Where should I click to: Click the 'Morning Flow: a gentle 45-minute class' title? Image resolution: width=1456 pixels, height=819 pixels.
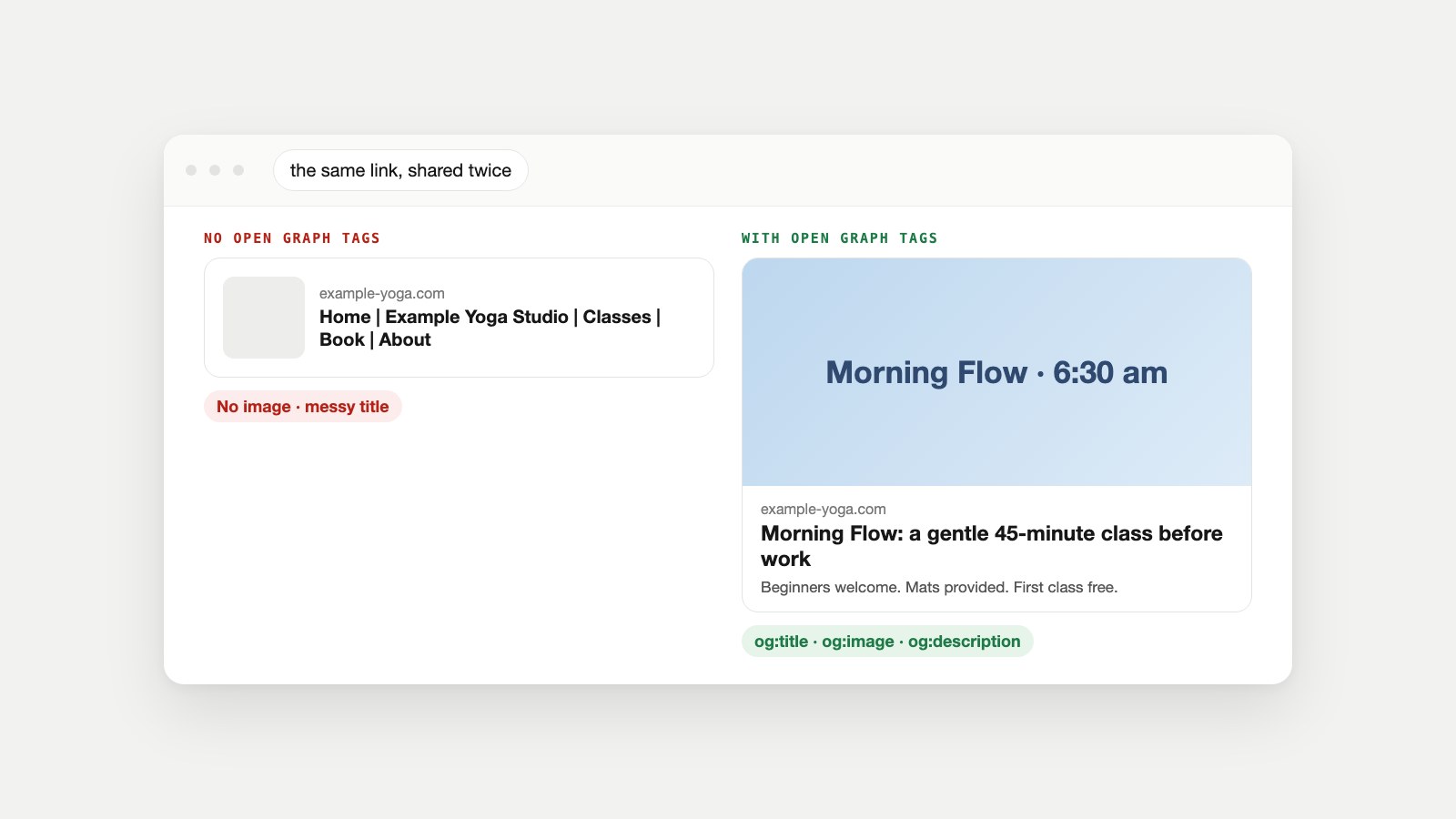click(x=992, y=546)
